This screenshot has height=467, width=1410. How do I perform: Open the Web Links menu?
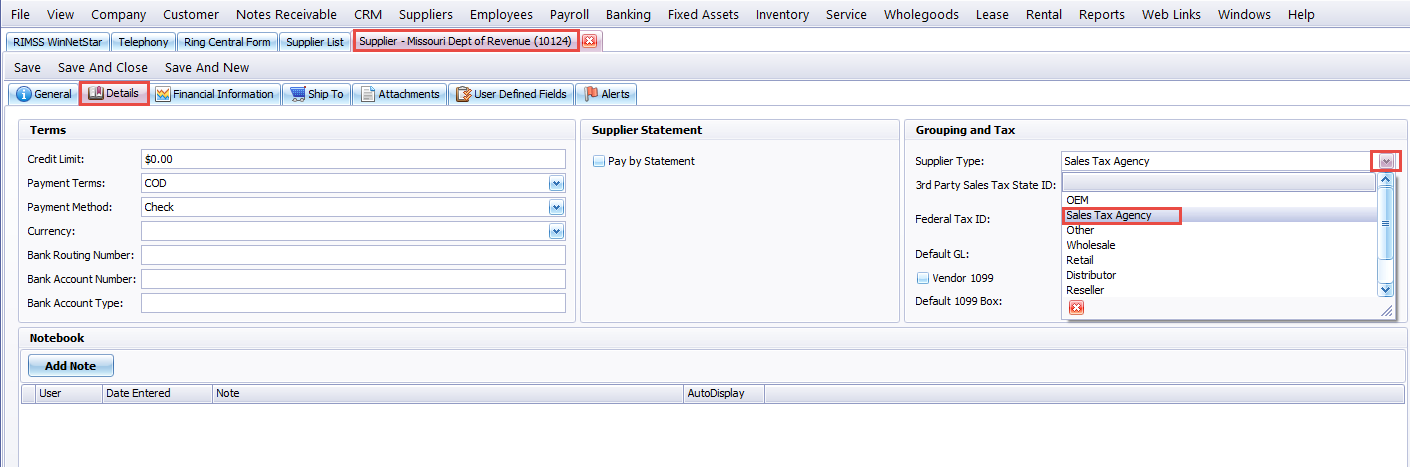click(1169, 15)
